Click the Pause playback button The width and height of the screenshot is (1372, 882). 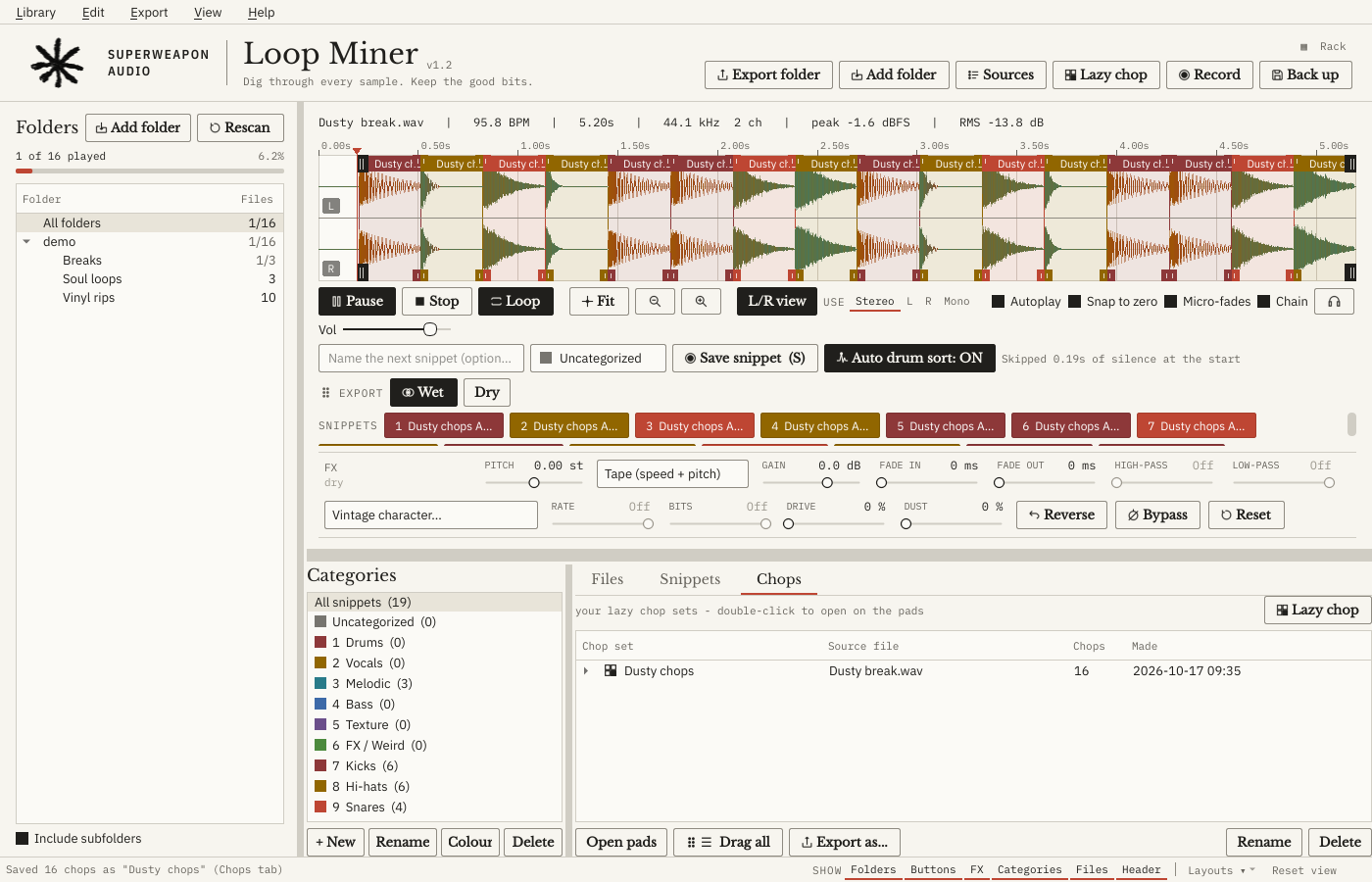[x=358, y=302]
